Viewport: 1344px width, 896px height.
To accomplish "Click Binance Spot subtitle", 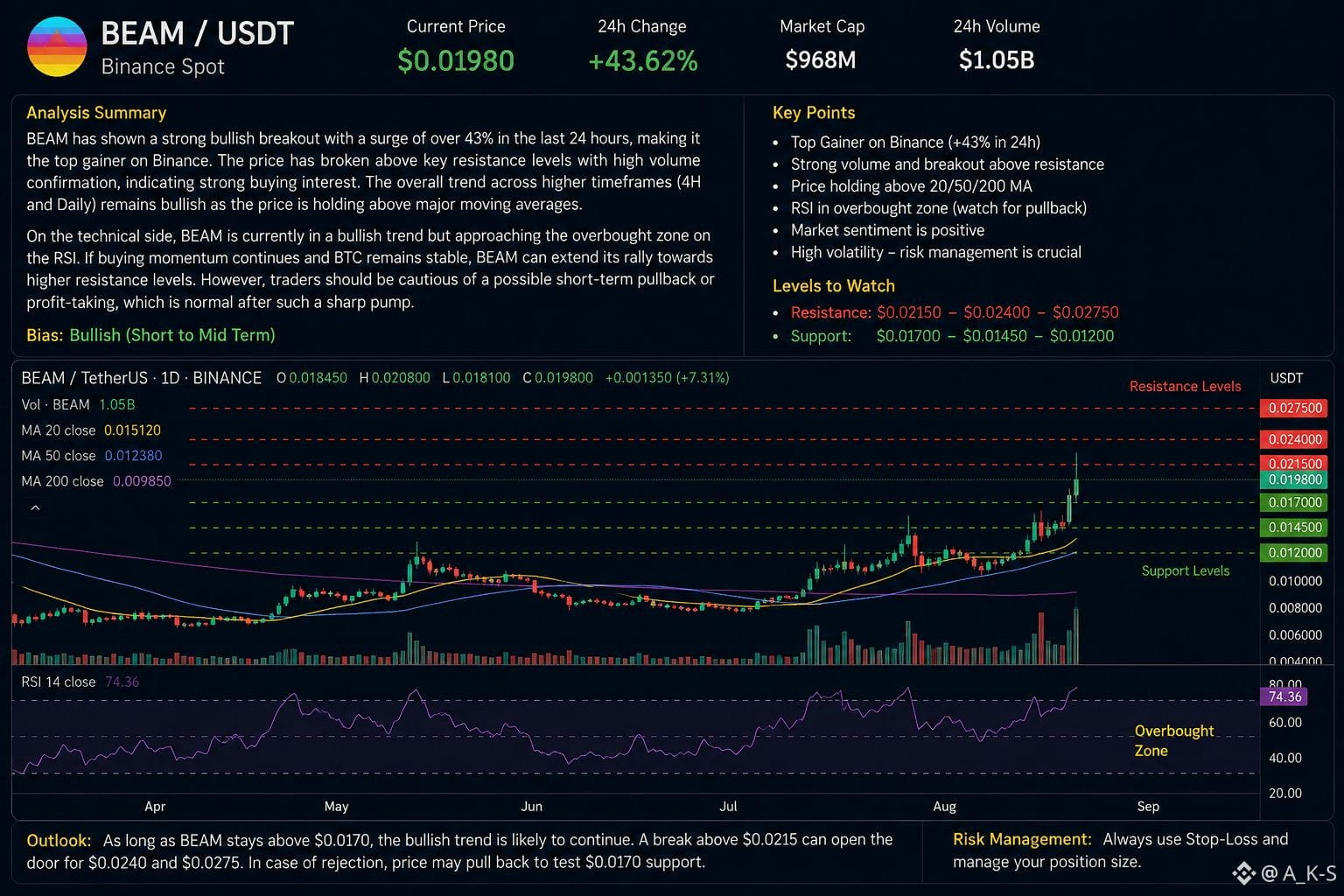I will pos(163,66).
